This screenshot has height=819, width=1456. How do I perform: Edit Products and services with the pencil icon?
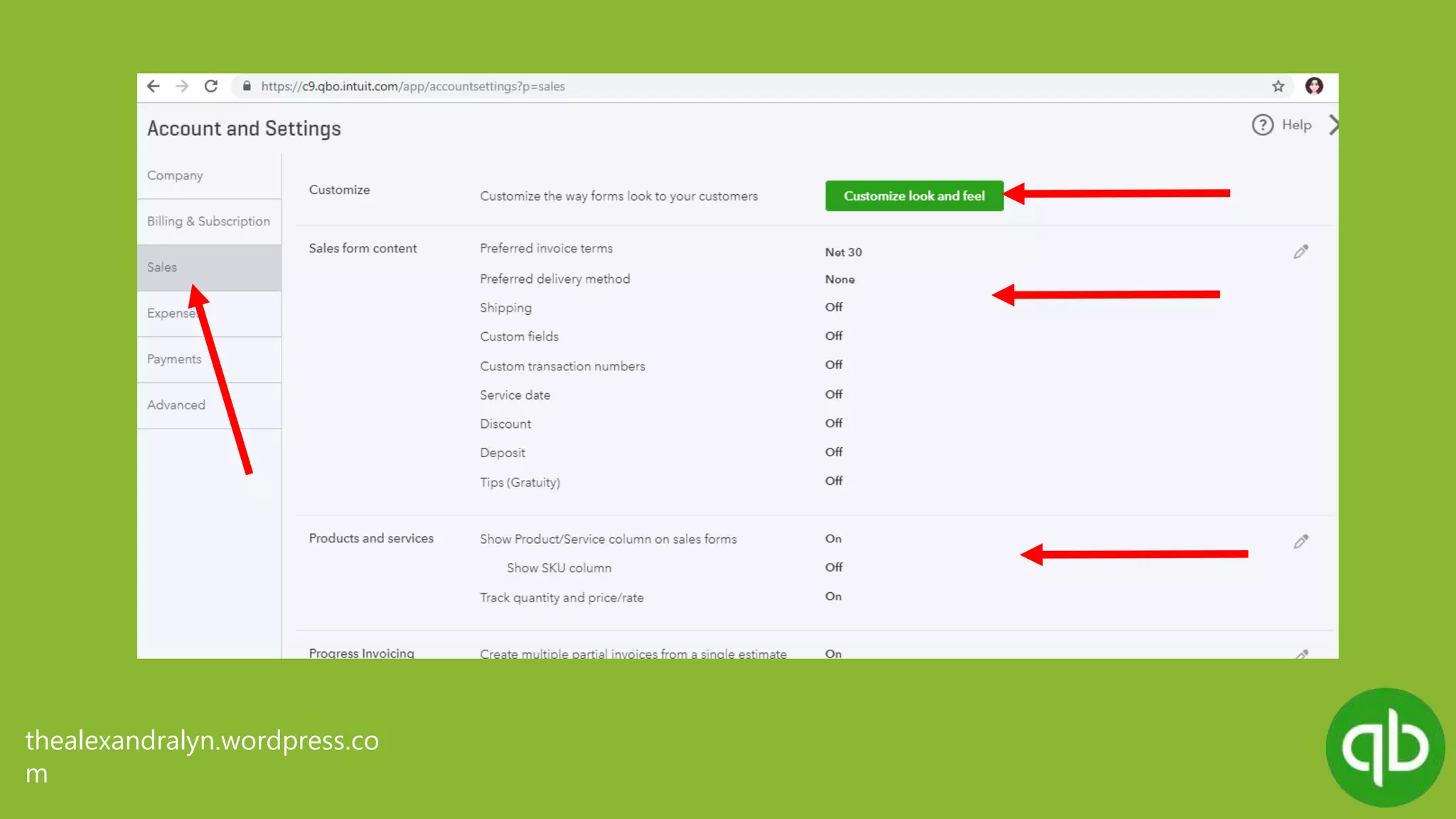click(x=1300, y=542)
